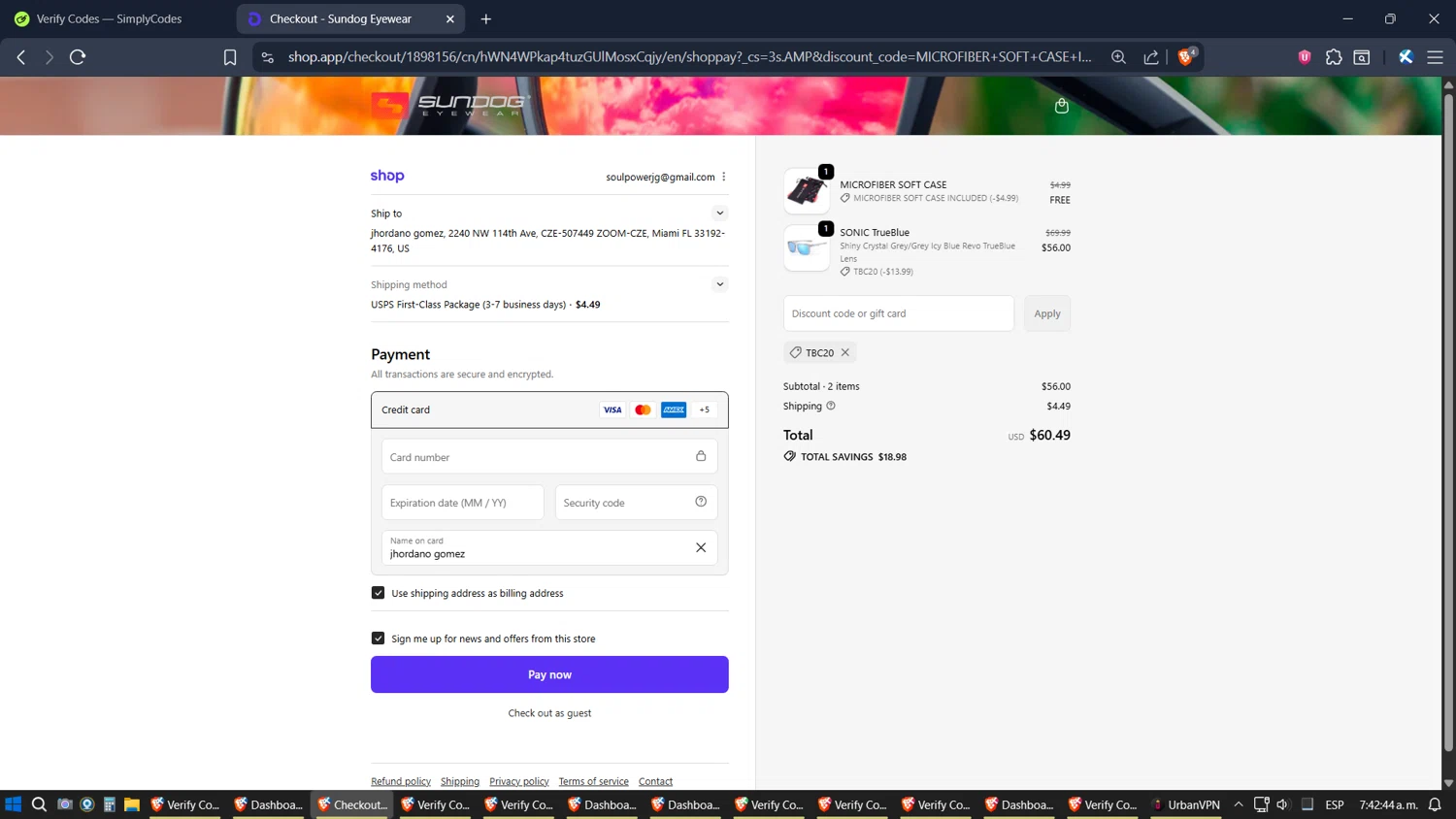Open notifications bell in system tray

[x=1435, y=804]
